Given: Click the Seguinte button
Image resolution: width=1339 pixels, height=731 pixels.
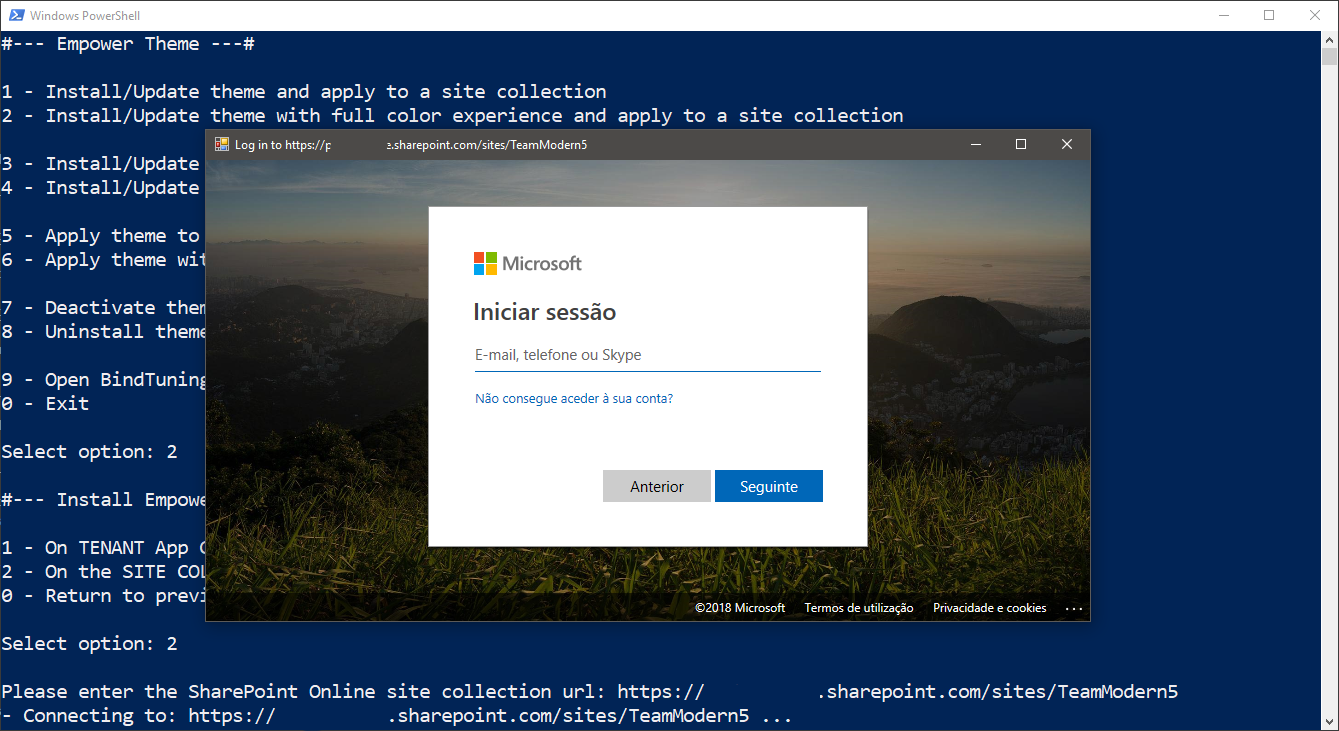Looking at the screenshot, I should coord(769,486).
